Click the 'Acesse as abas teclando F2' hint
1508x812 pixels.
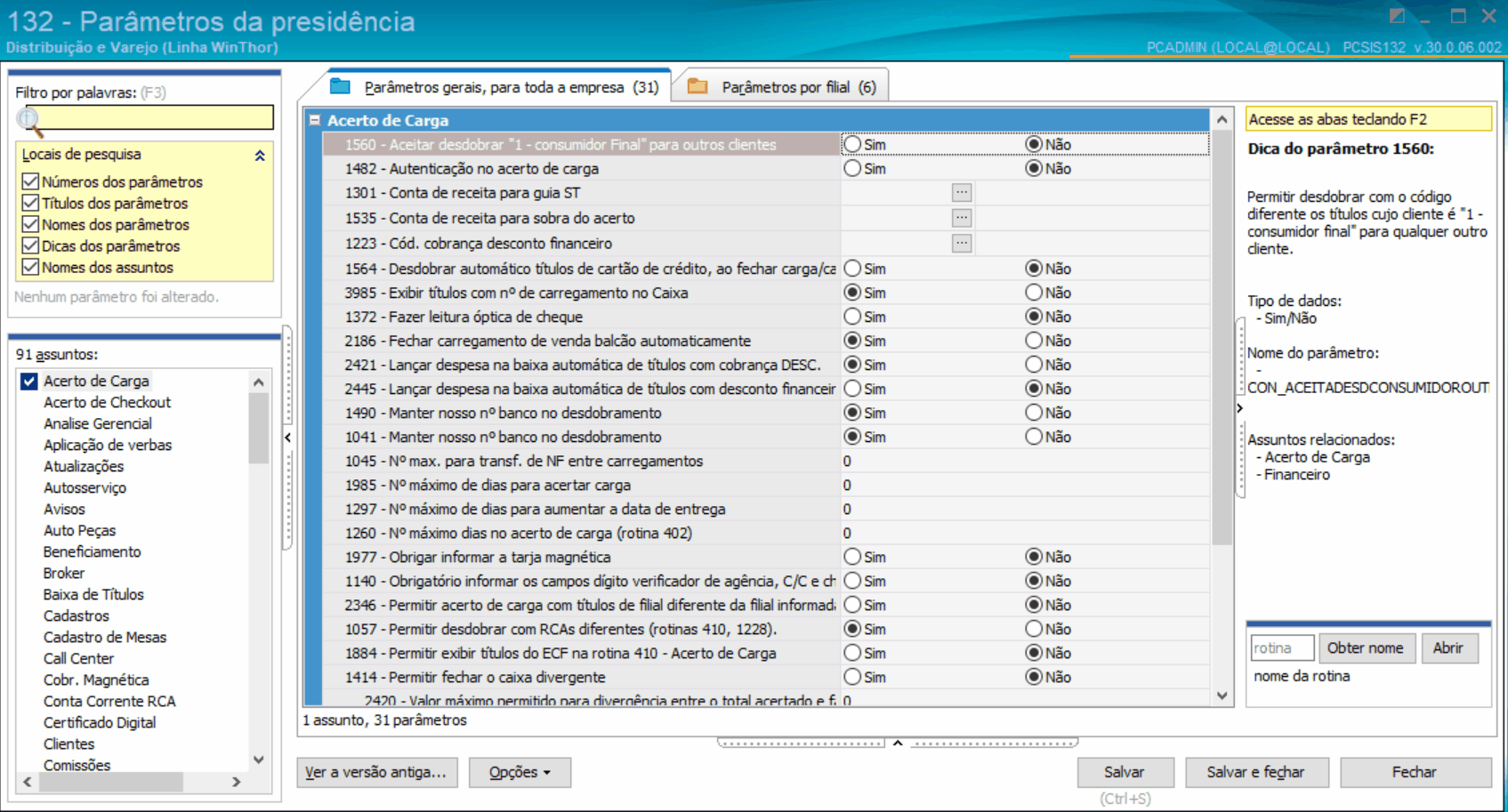point(1368,119)
